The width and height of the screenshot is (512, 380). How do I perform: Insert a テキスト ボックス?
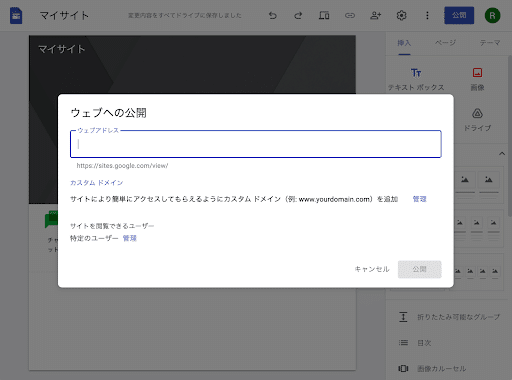[416, 80]
